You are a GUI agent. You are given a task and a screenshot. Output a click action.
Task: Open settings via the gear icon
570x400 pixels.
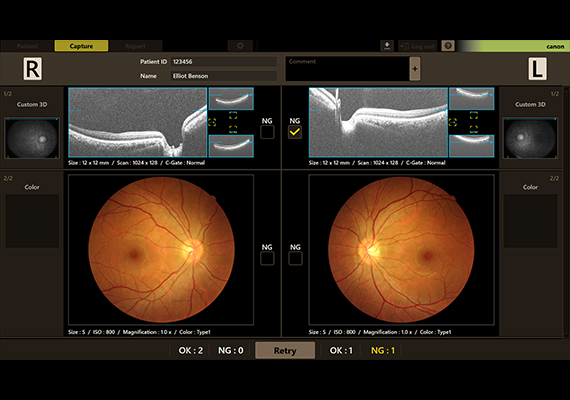point(240,46)
